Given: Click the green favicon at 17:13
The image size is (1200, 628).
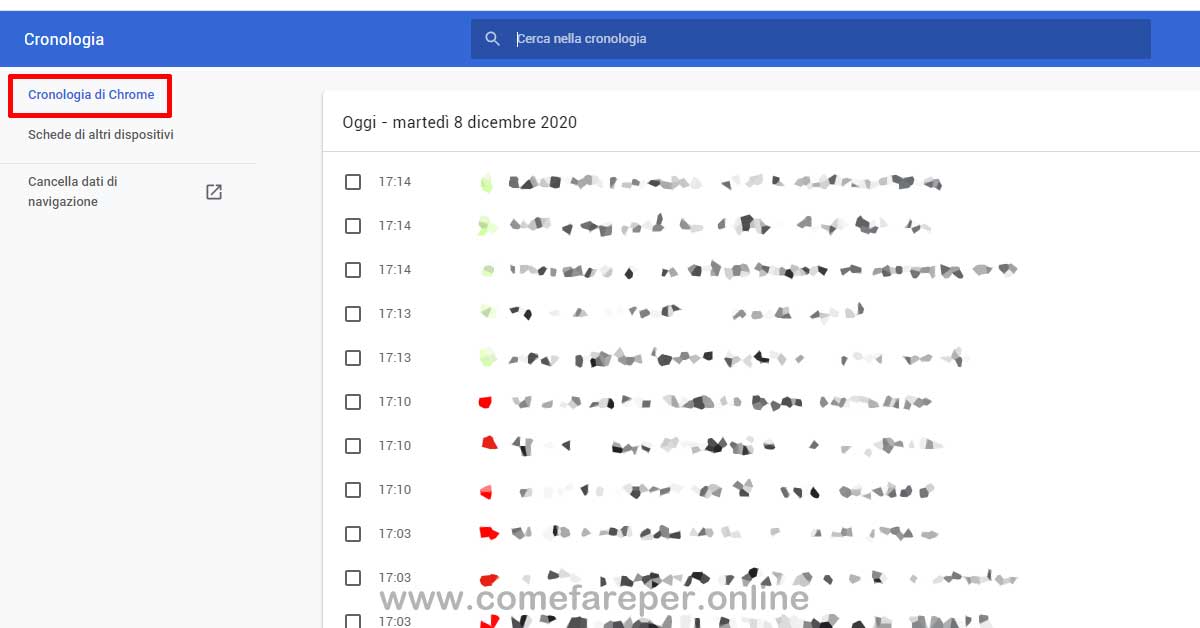Looking at the screenshot, I should [x=486, y=313].
